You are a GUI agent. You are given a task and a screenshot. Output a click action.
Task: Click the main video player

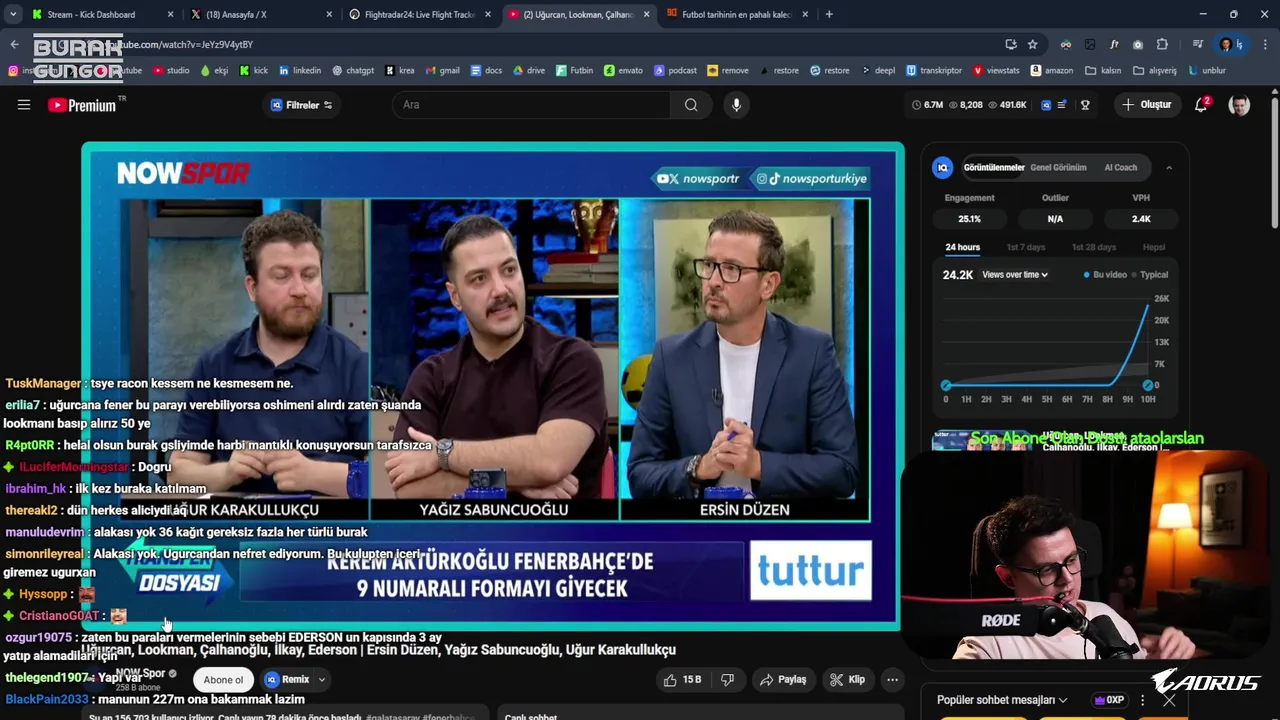pyautogui.click(x=493, y=387)
